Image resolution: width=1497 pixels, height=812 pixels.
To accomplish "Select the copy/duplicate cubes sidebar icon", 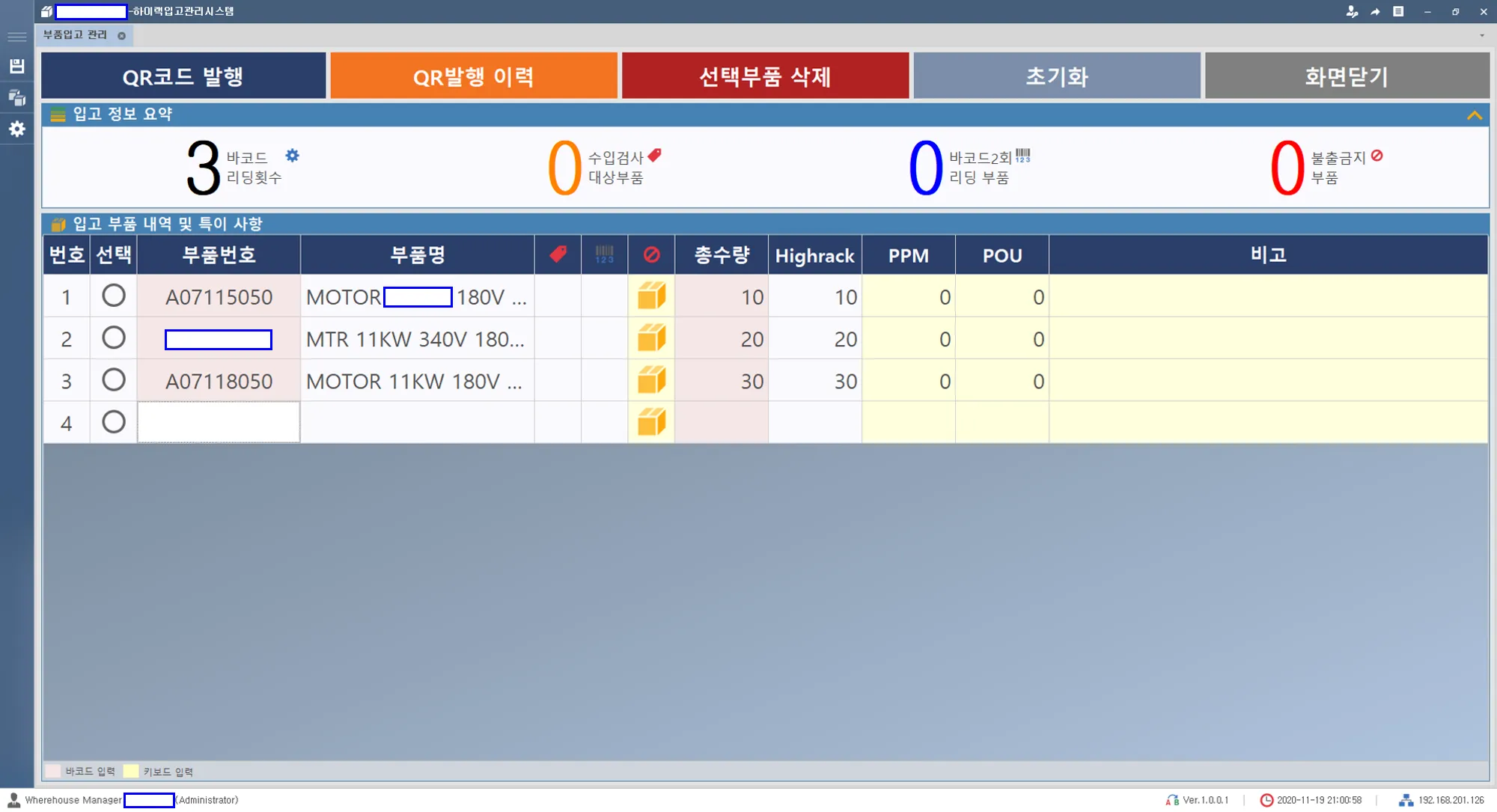I will pos(16,97).
